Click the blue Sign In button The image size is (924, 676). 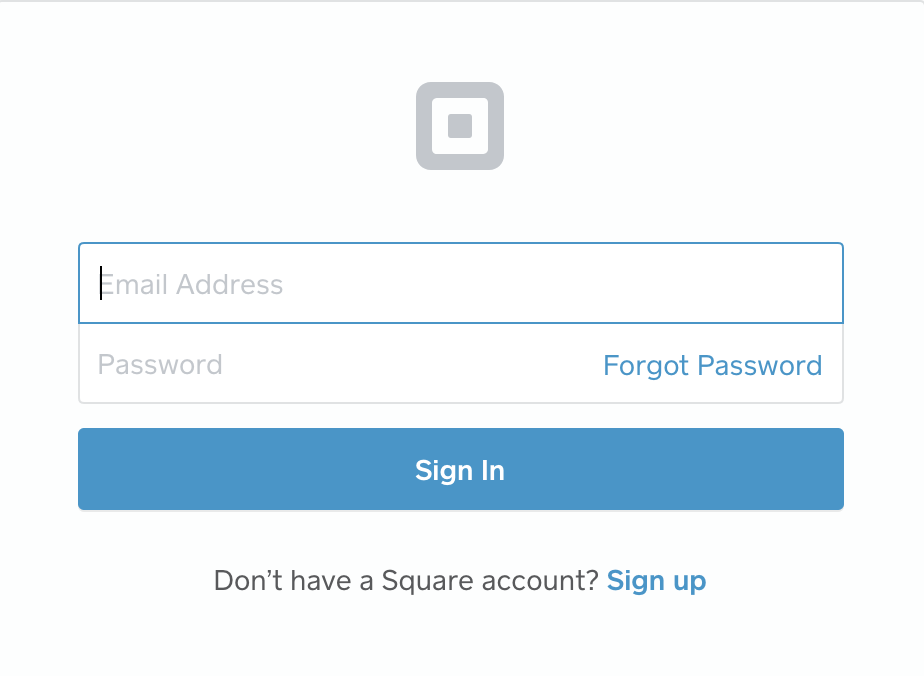pos(461,469)
